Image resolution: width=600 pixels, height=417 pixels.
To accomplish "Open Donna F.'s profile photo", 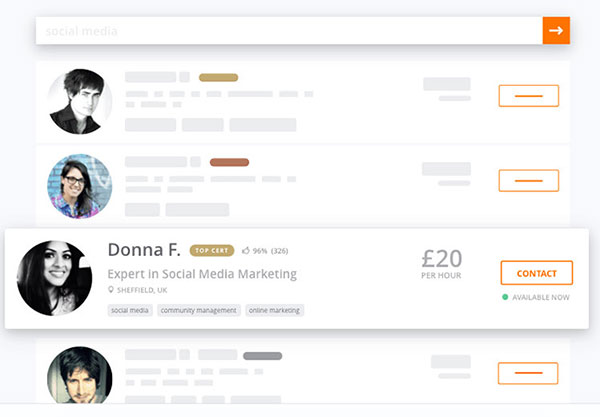I will point(55,278).
